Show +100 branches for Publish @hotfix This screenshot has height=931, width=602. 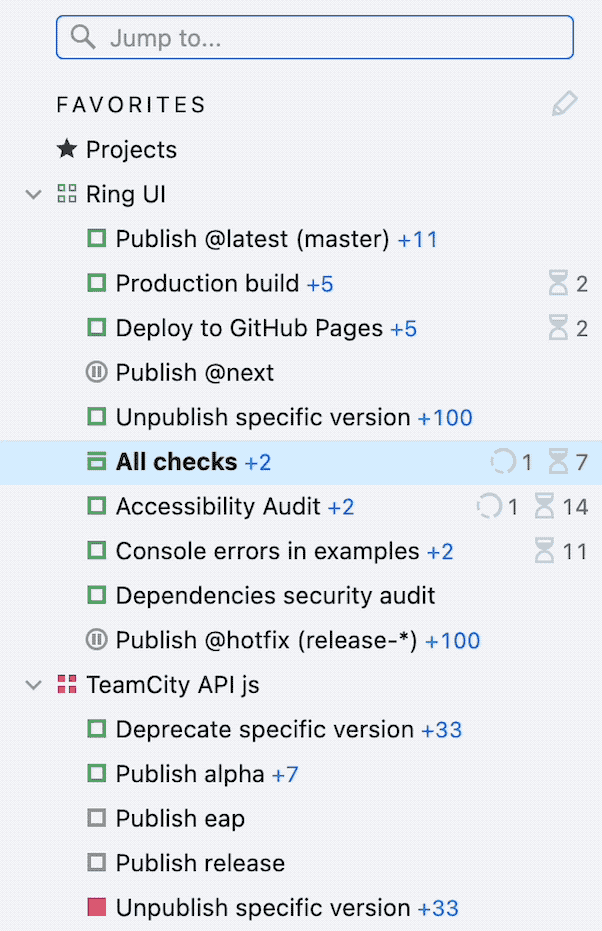452,640
